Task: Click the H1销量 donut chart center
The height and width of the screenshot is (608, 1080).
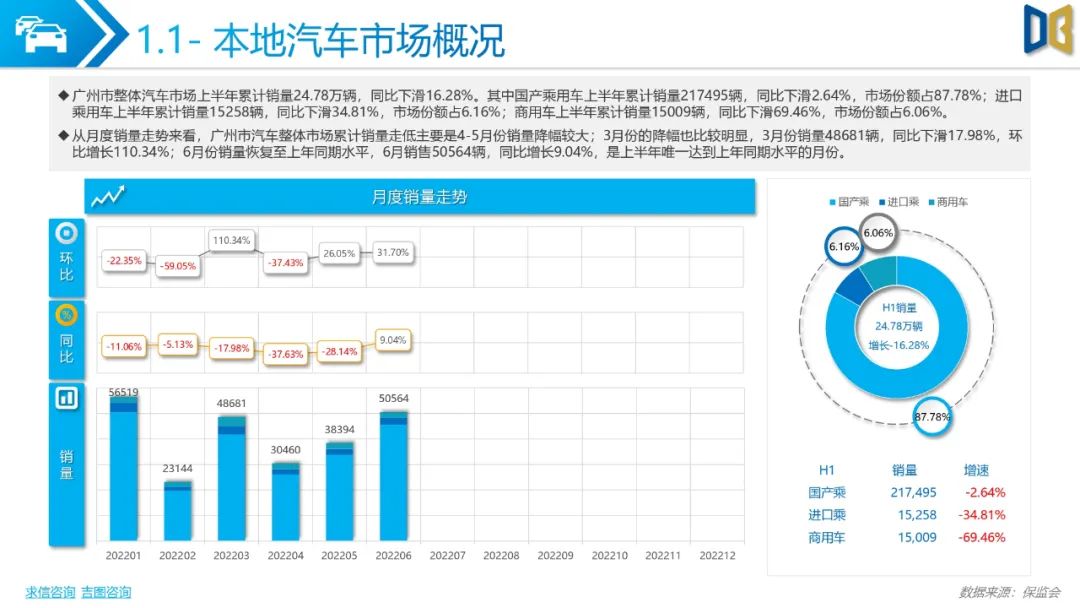Action: tap(898, 326)
